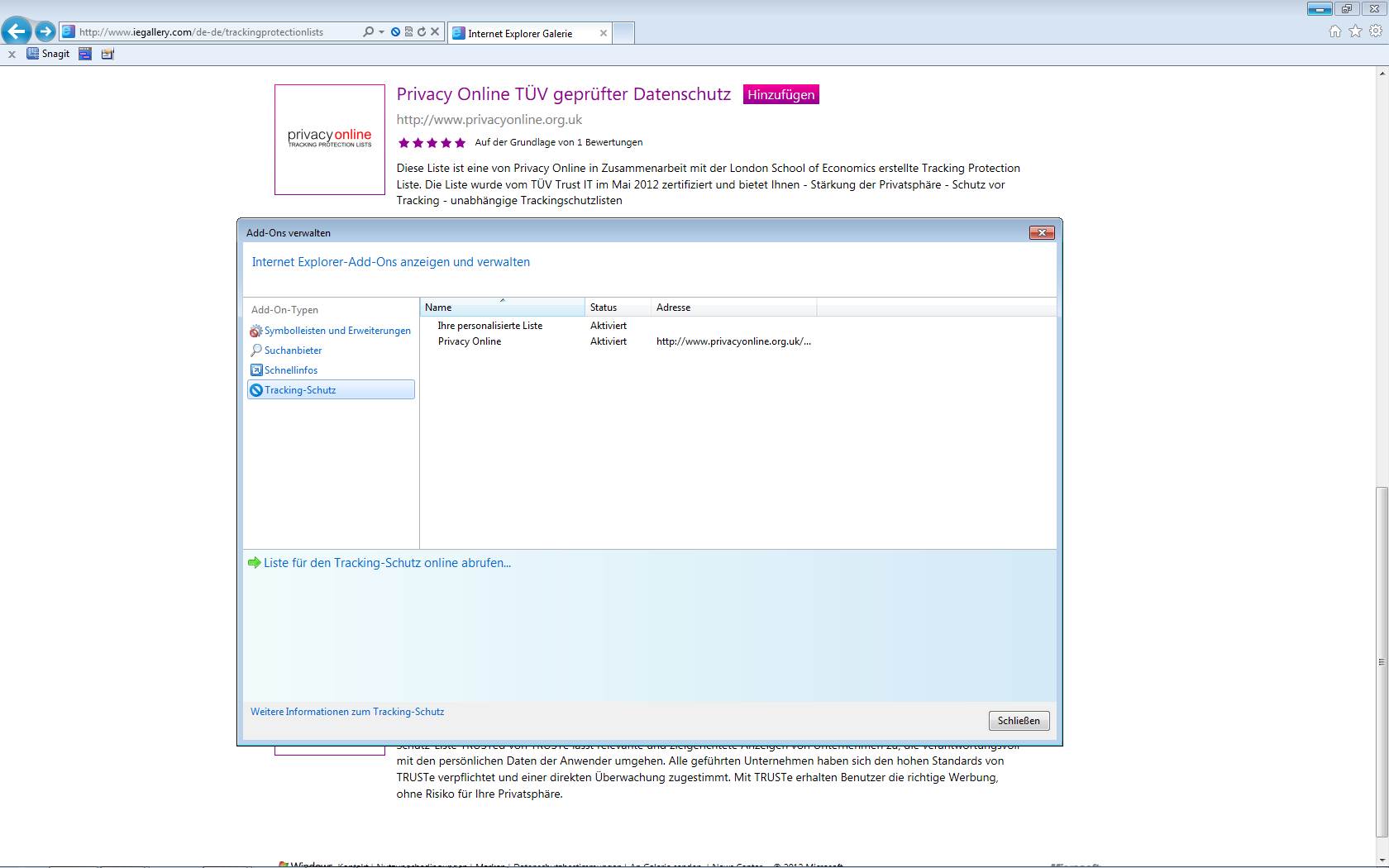This screenshot has height=868, width=1389.
Task: Click the page scrollbar up arrow
Action: pos(1382,74)
